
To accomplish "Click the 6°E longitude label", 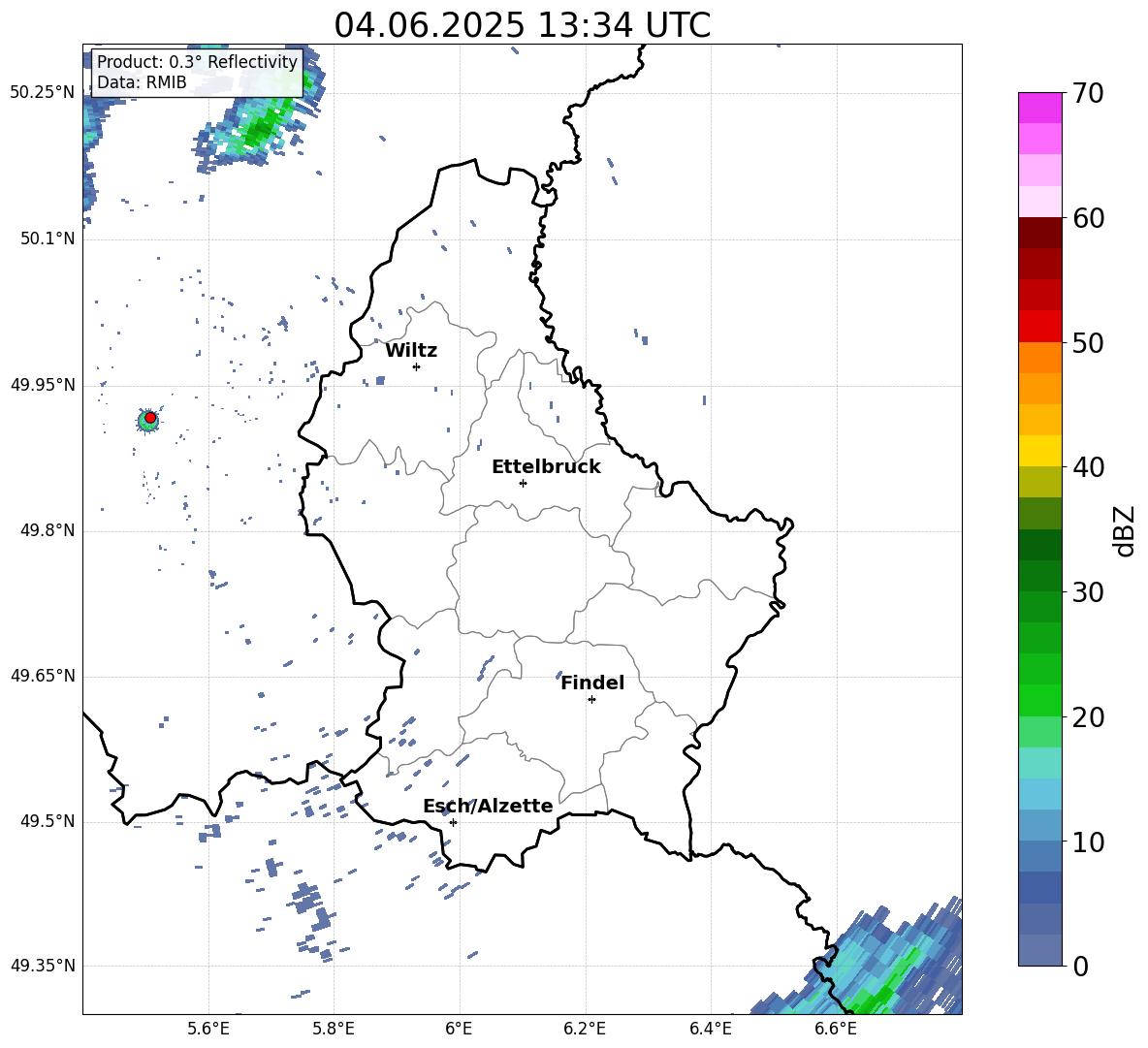I will click(459, 1029).
